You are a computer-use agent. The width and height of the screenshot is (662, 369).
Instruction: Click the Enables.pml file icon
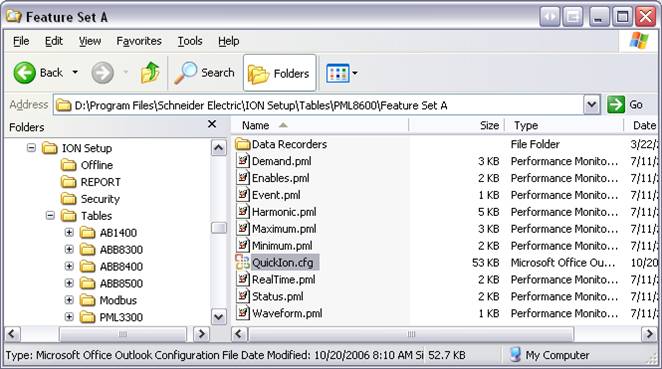pyautogui.click(x=243, y=178)
